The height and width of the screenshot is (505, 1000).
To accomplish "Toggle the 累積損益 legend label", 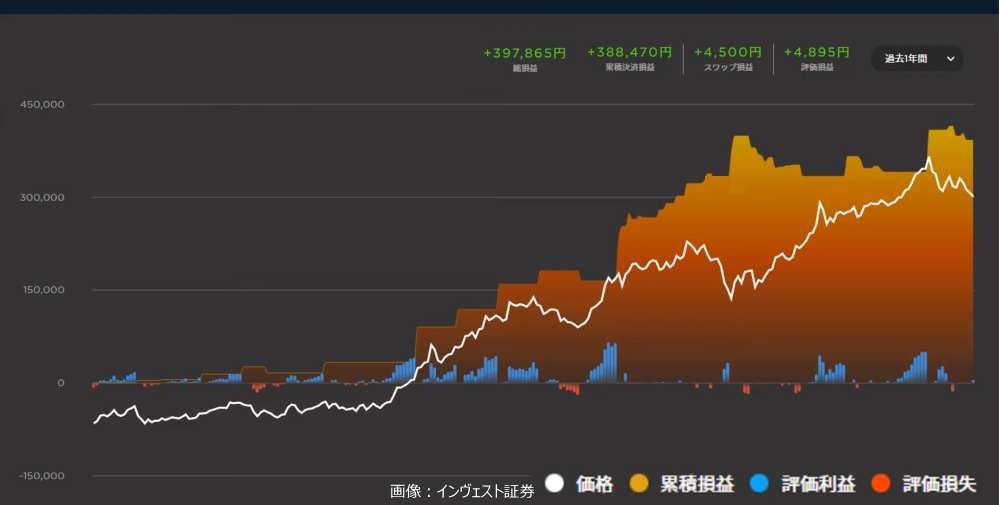I will [x=697, y=485].
